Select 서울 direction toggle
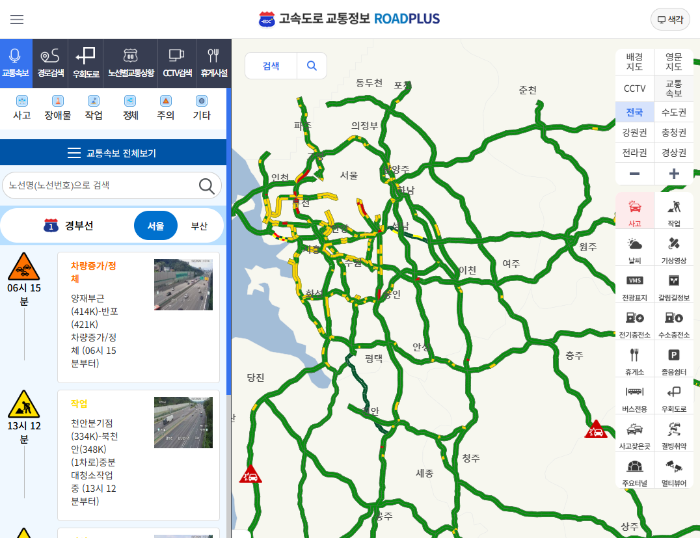Viewport: 700px width, 538px height. [155, 225]
